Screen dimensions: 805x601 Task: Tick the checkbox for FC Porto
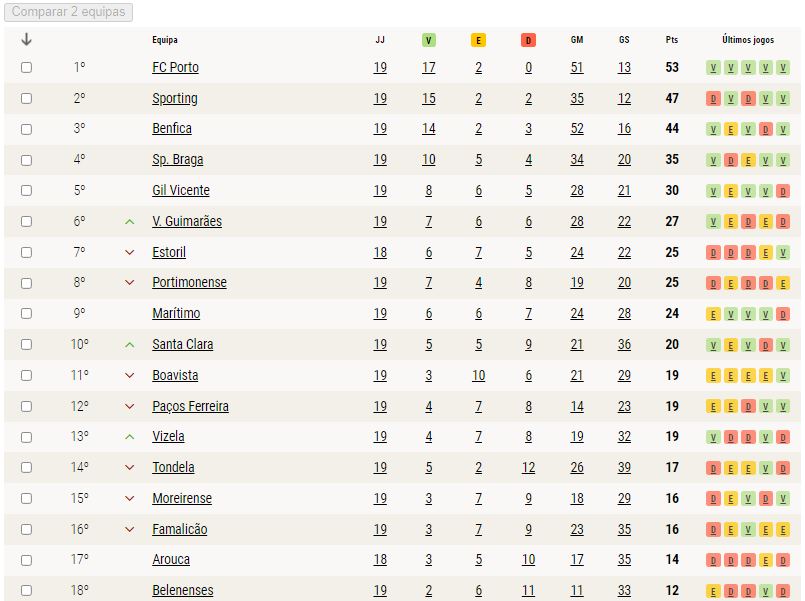click(27, 68)
